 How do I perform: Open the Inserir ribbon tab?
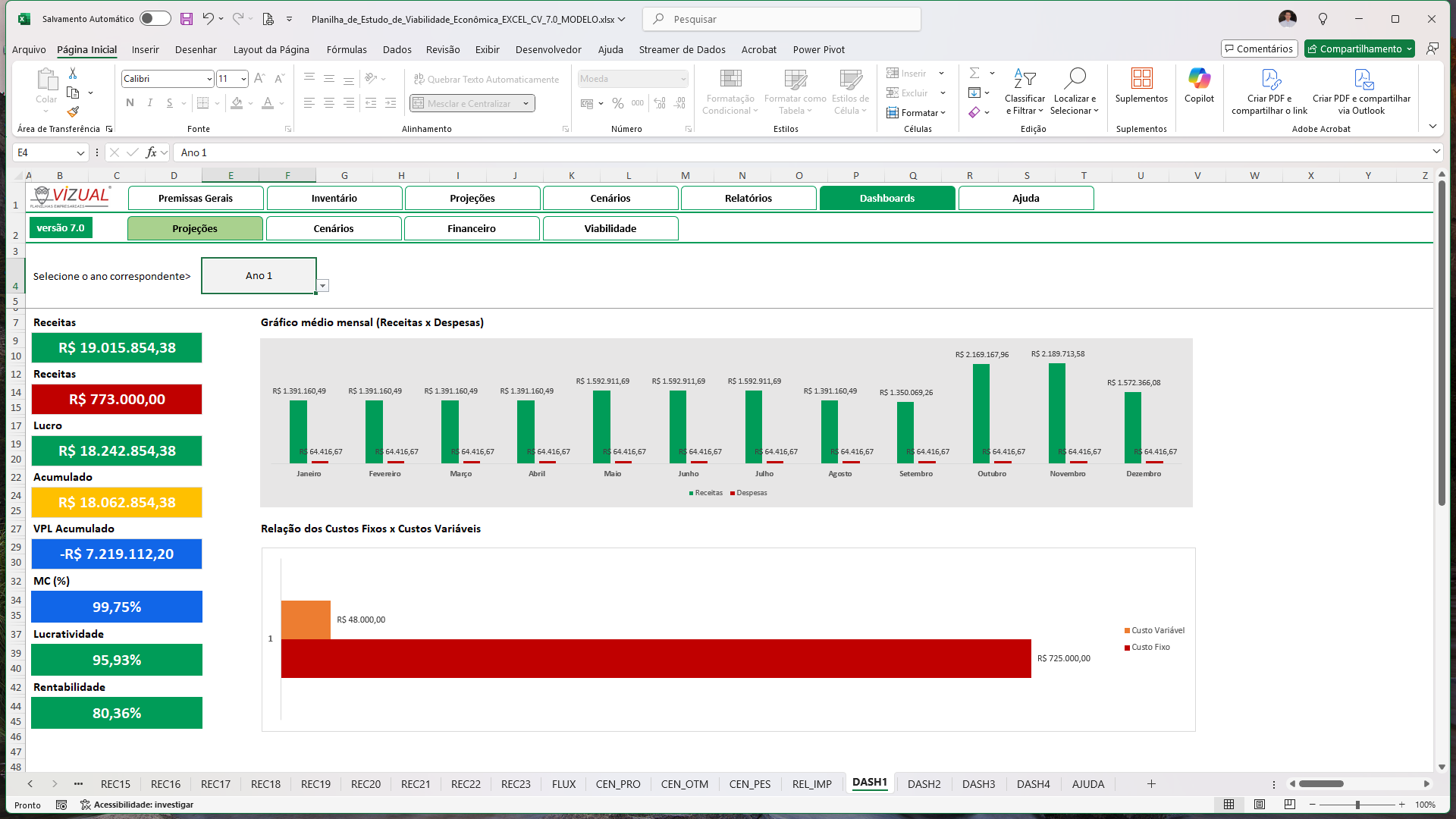[x=145, y=49]
